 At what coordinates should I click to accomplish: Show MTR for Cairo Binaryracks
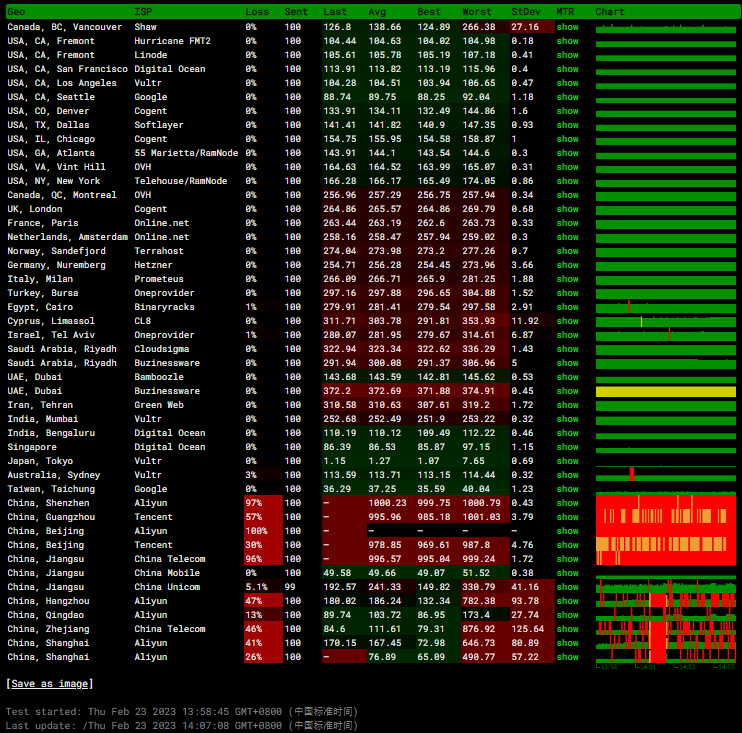click(x=567, y=307)
